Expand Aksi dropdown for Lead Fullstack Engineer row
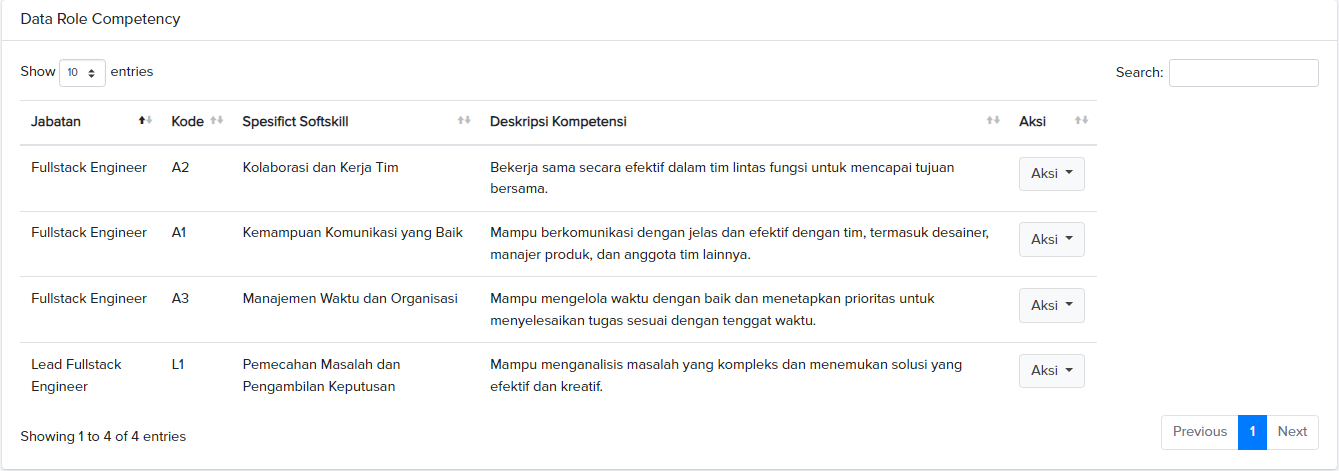The height and width of the screenshot is (471, 1339). [1051, 371]
